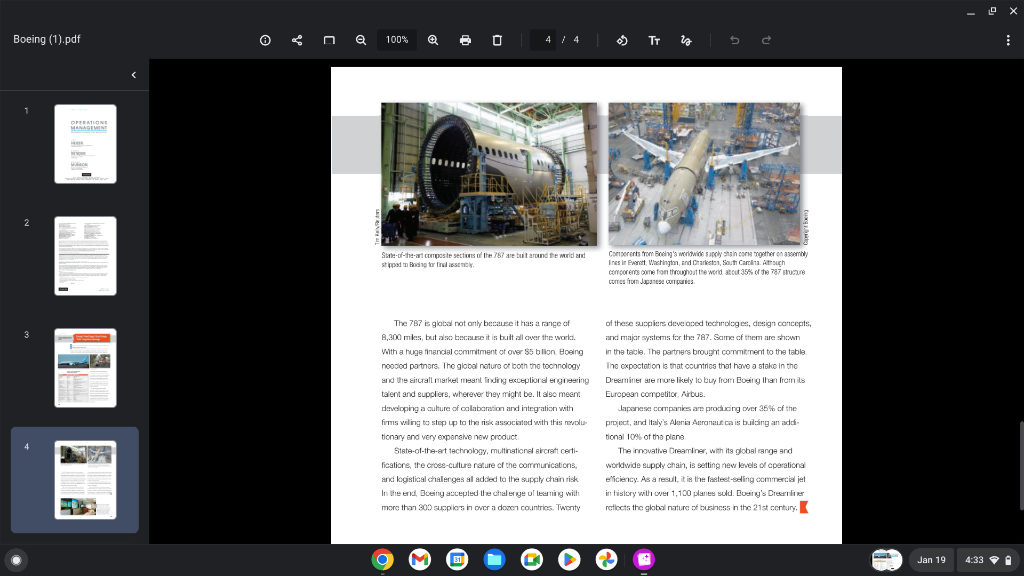Activate the freehand draw tool
Viewport: 1024px width, 576px height.
(x=686, y=40)
